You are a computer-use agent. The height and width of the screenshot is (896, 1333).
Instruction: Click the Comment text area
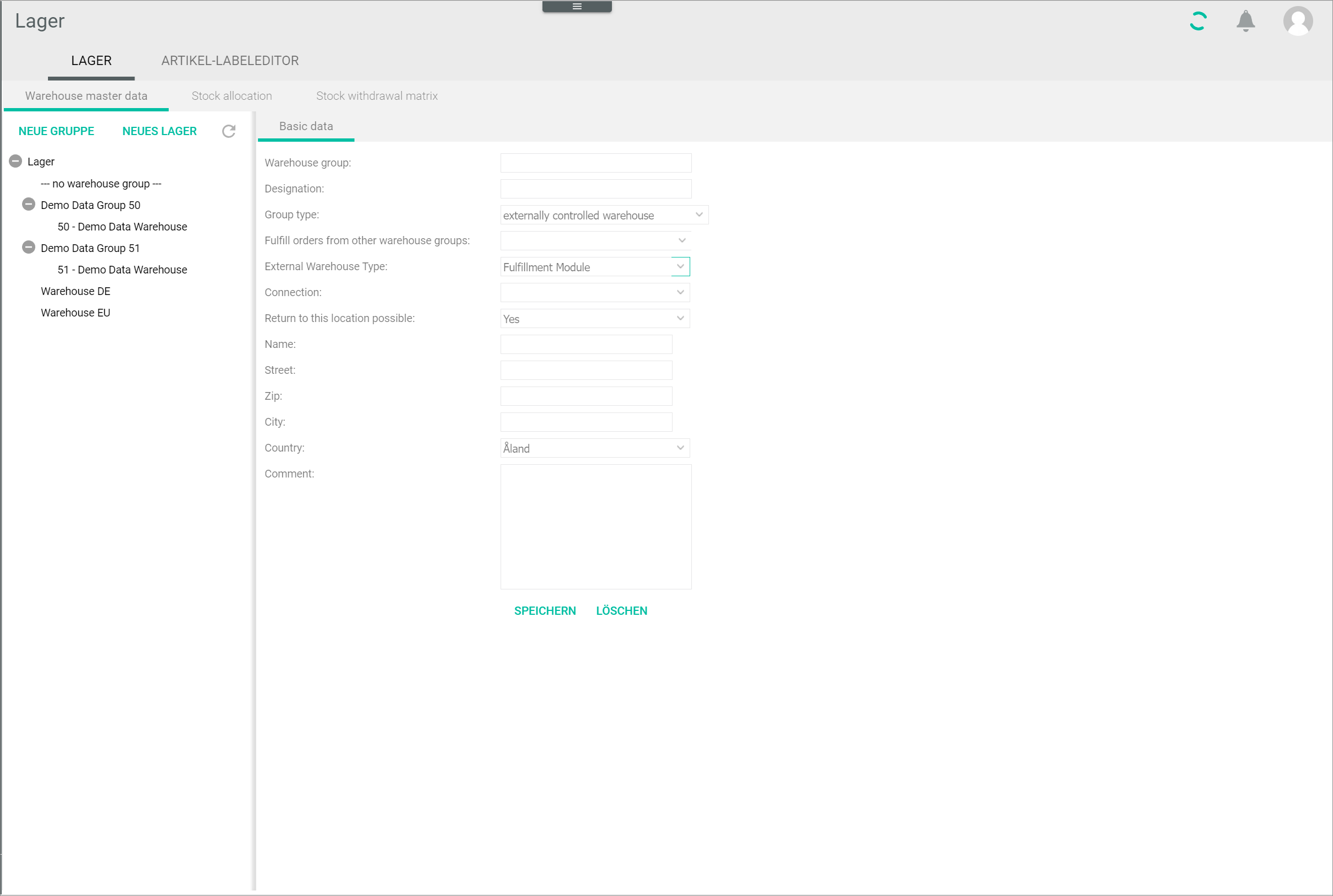click(596, 527)
